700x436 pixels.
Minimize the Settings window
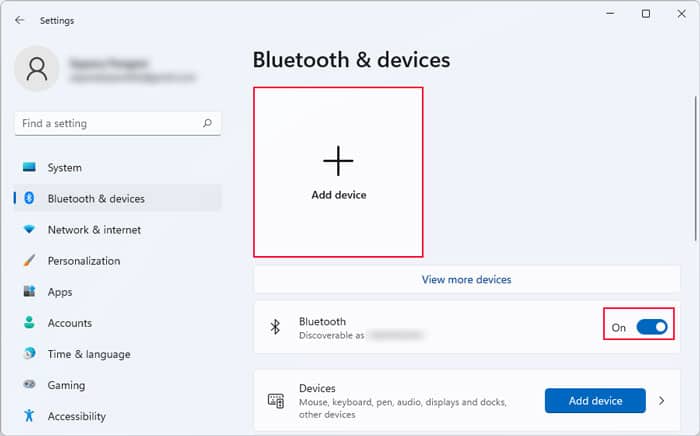tap(610, 14)
